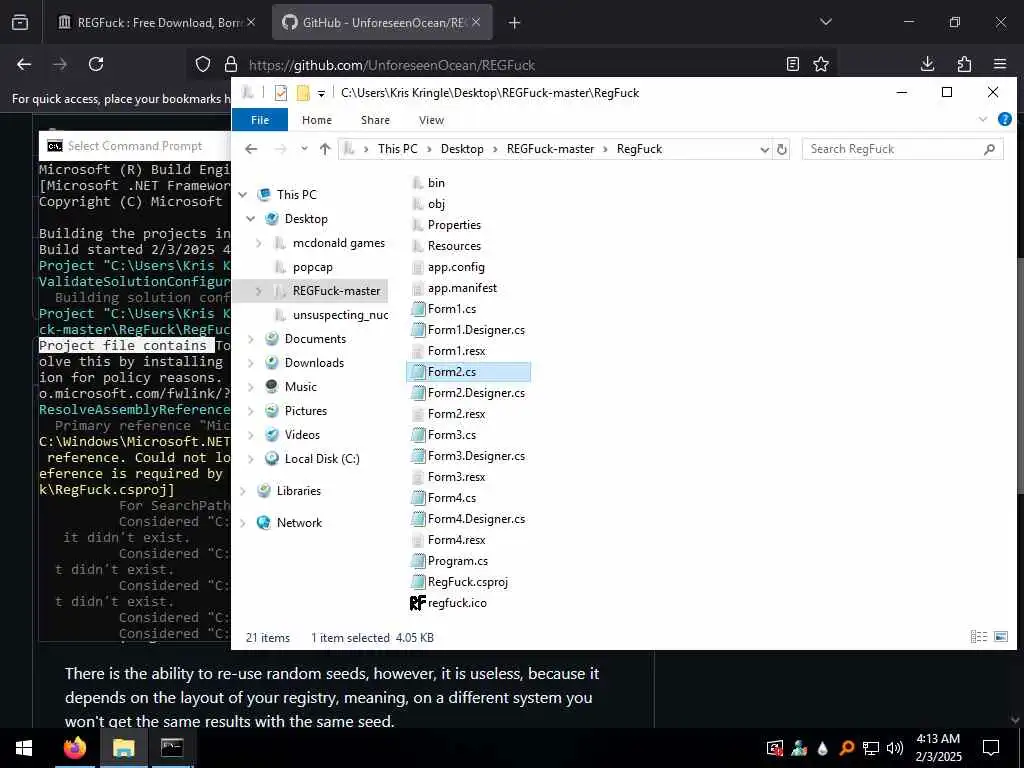Show site security shield info

(203, 64)
